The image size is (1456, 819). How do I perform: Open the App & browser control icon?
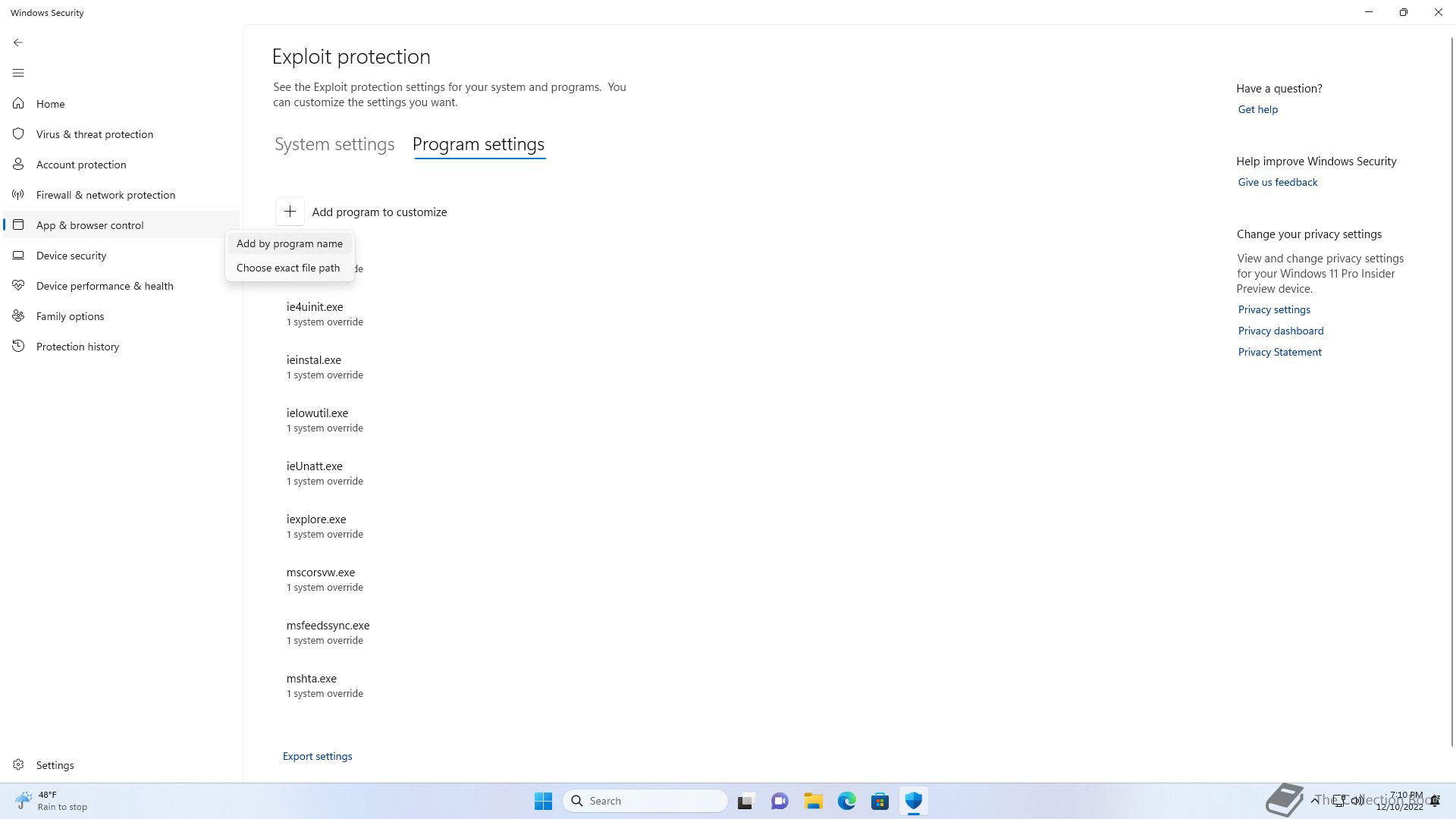pos(18,225)
